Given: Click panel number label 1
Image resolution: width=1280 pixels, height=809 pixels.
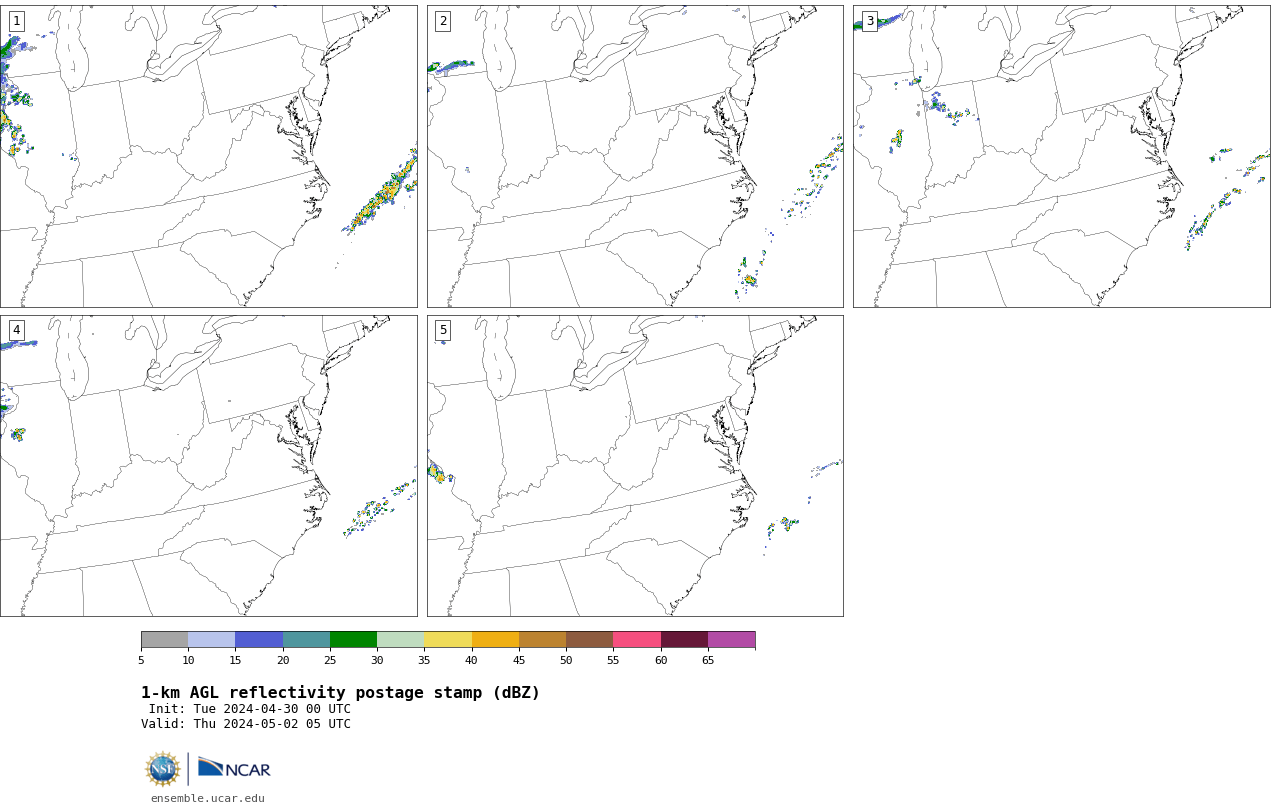Looking at the screenshot, I should [16, 21].
